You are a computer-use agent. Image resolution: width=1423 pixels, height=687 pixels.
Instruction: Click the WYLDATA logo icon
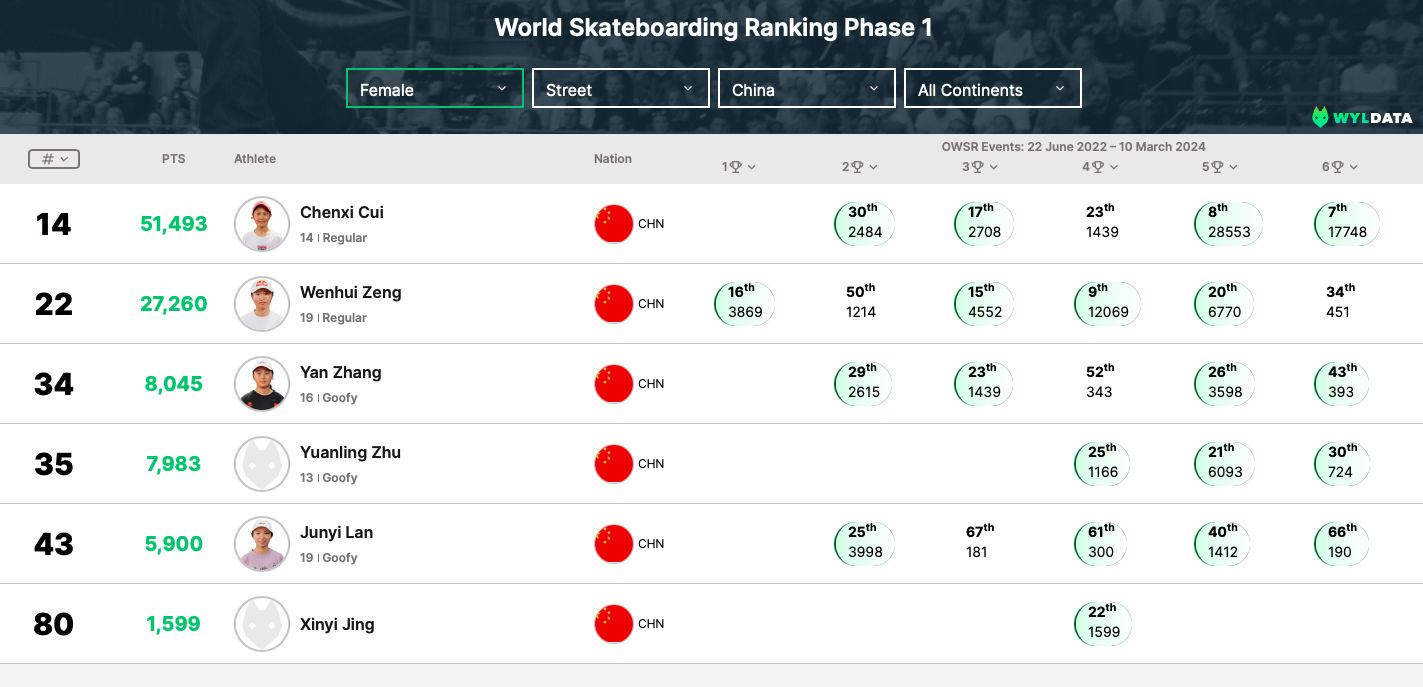1321,117
